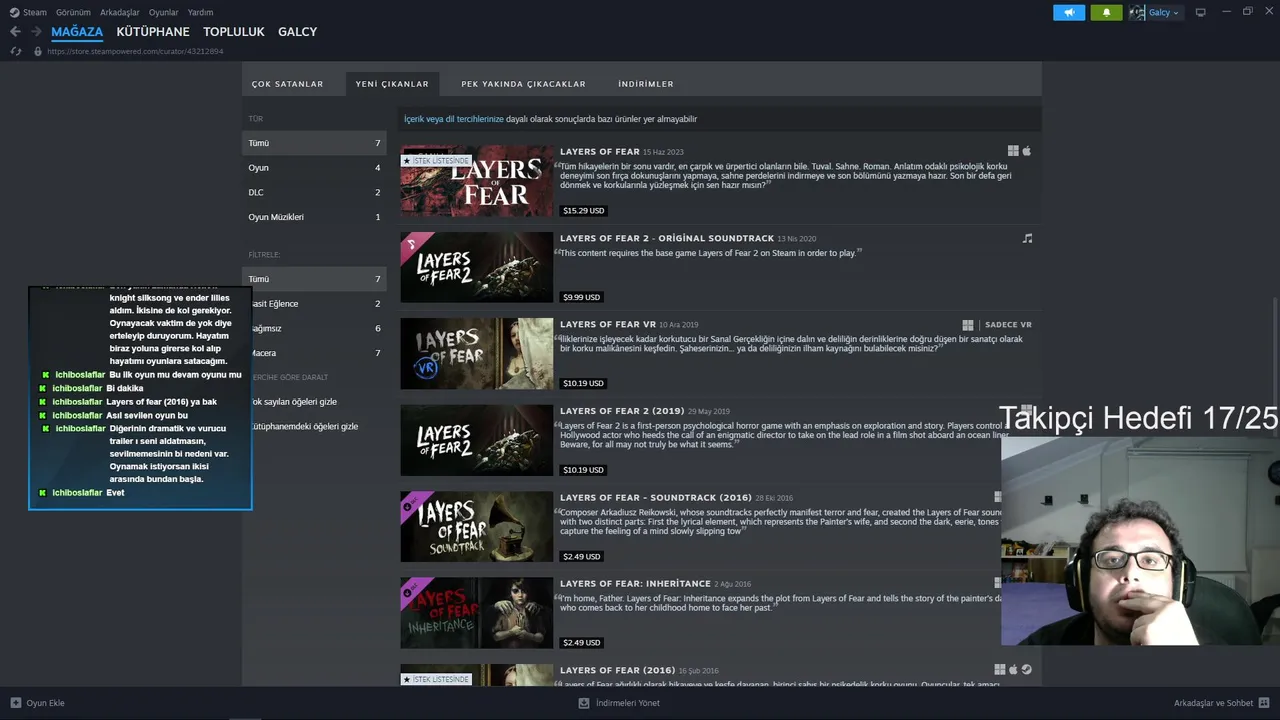Select the ÇOK SATANLAR tab
The height and width of the screenshot is (720, 1280).
287,84
